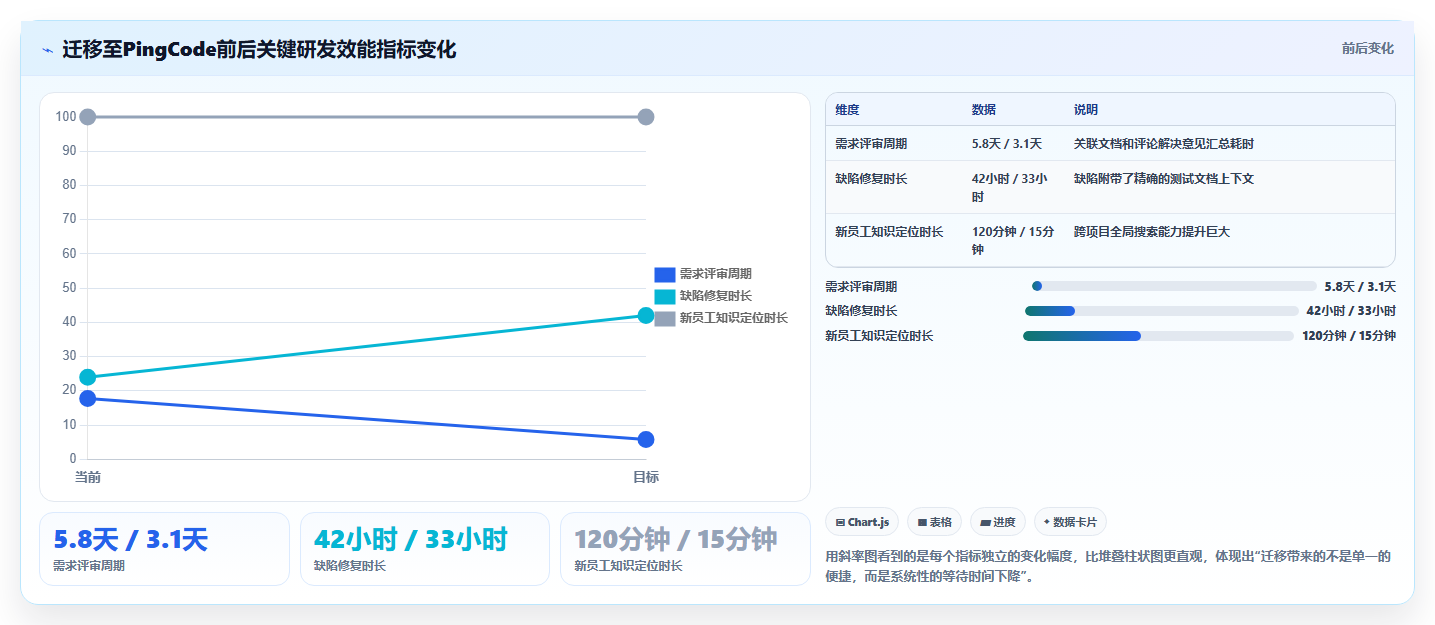Click the cyan data point at 当前
Viewport: 1435px width, 625px height.
coord(88,377)
